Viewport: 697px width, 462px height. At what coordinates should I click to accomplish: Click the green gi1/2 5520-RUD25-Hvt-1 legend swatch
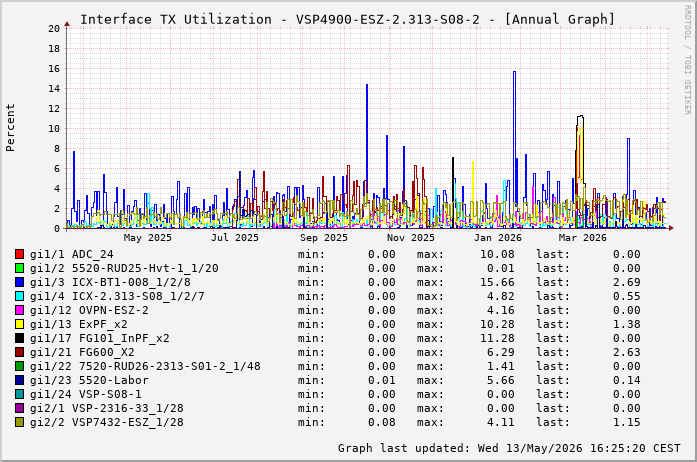point(19,268)
